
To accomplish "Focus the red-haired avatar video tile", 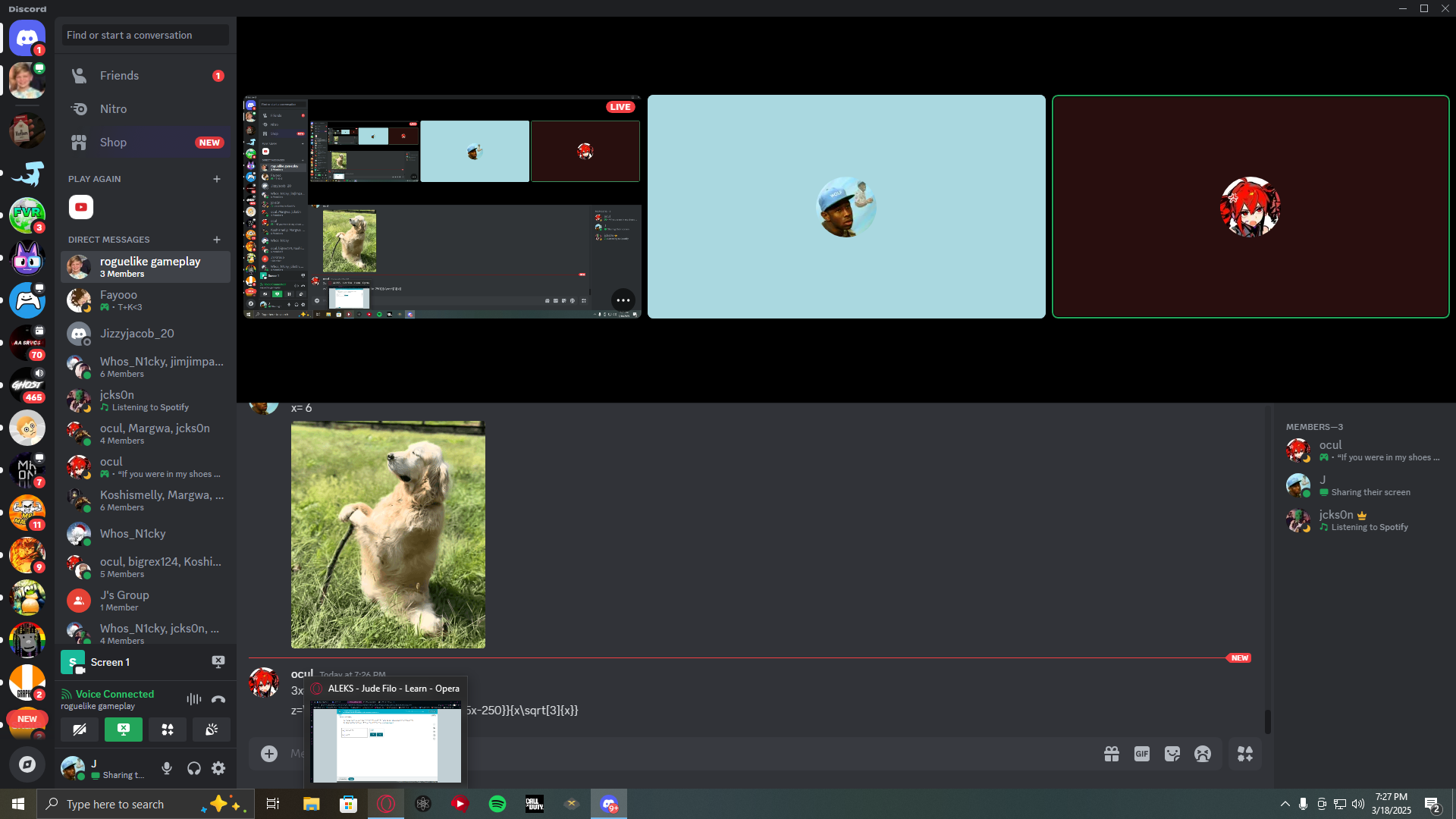I will coord(1250,206).
